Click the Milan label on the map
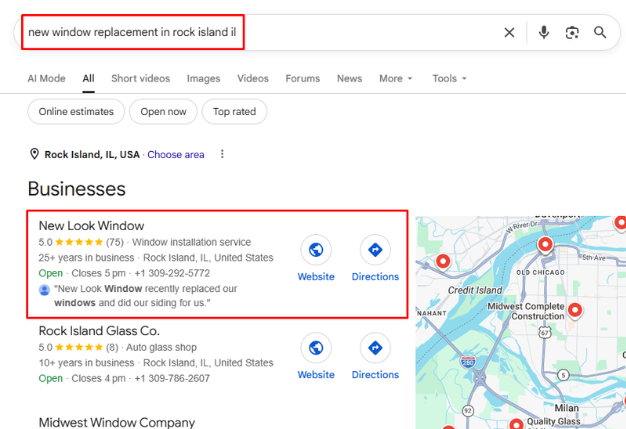This screenshot has height=429, width=626. click(x=566, y=408)
